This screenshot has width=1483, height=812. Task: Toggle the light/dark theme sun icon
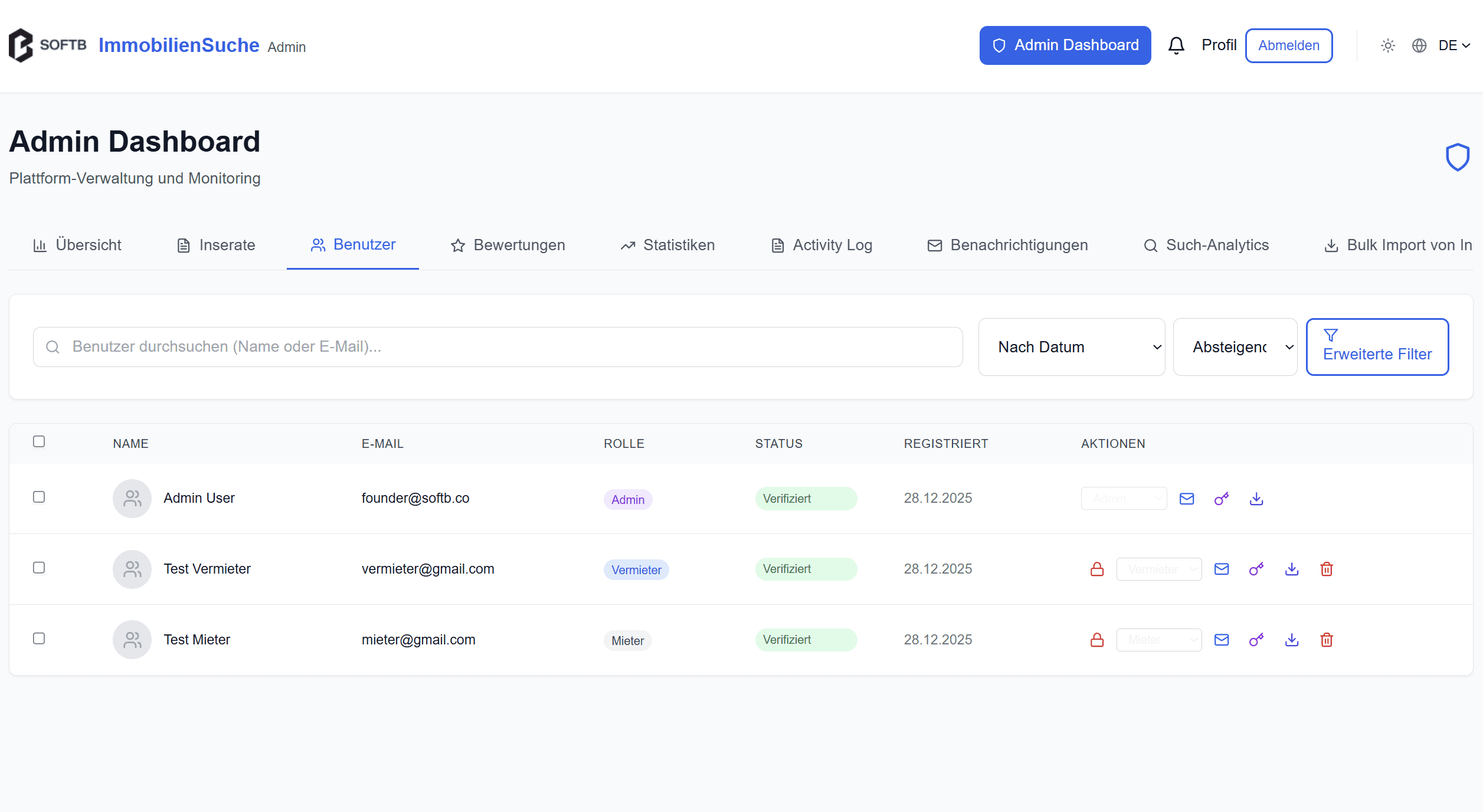[x=1387, y=45]
